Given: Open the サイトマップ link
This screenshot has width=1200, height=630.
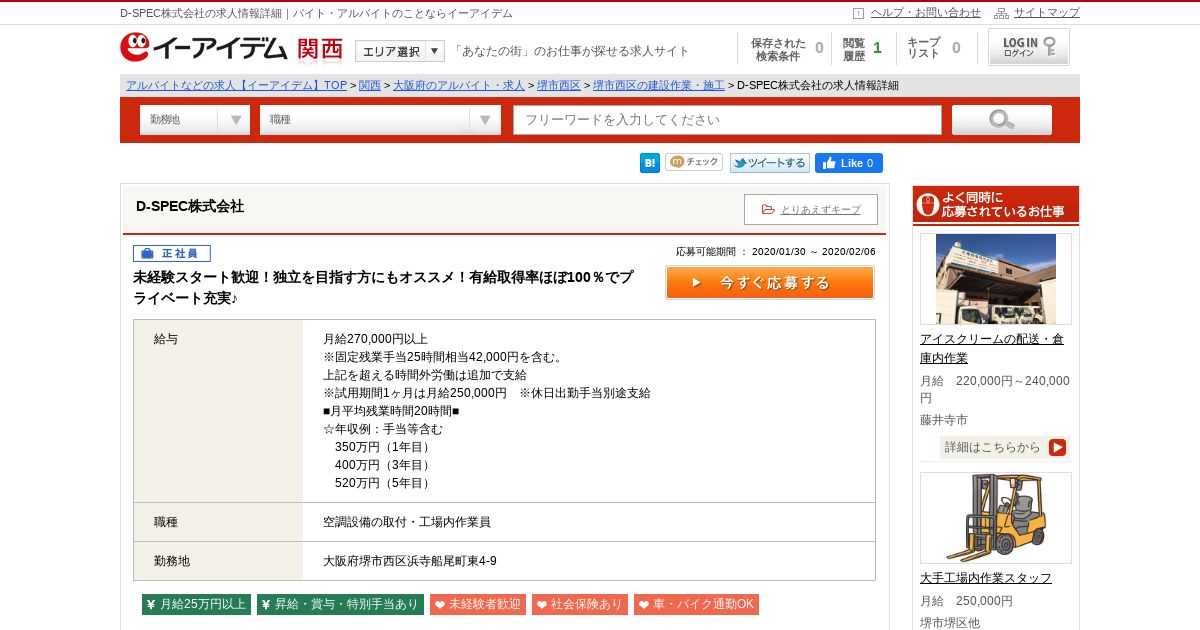Looking at the screenshot, I should pos(1047,13).
